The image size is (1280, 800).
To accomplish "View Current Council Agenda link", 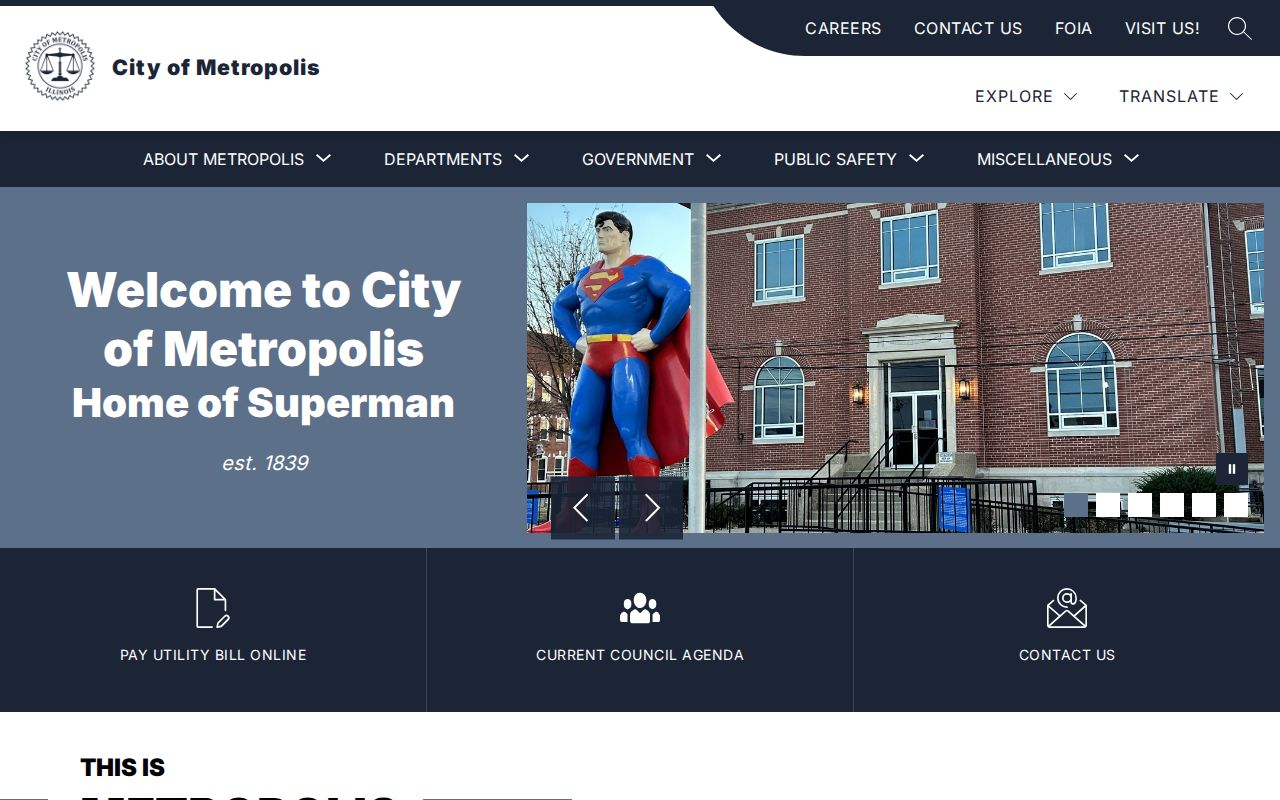I will click(x=640, y=655).
